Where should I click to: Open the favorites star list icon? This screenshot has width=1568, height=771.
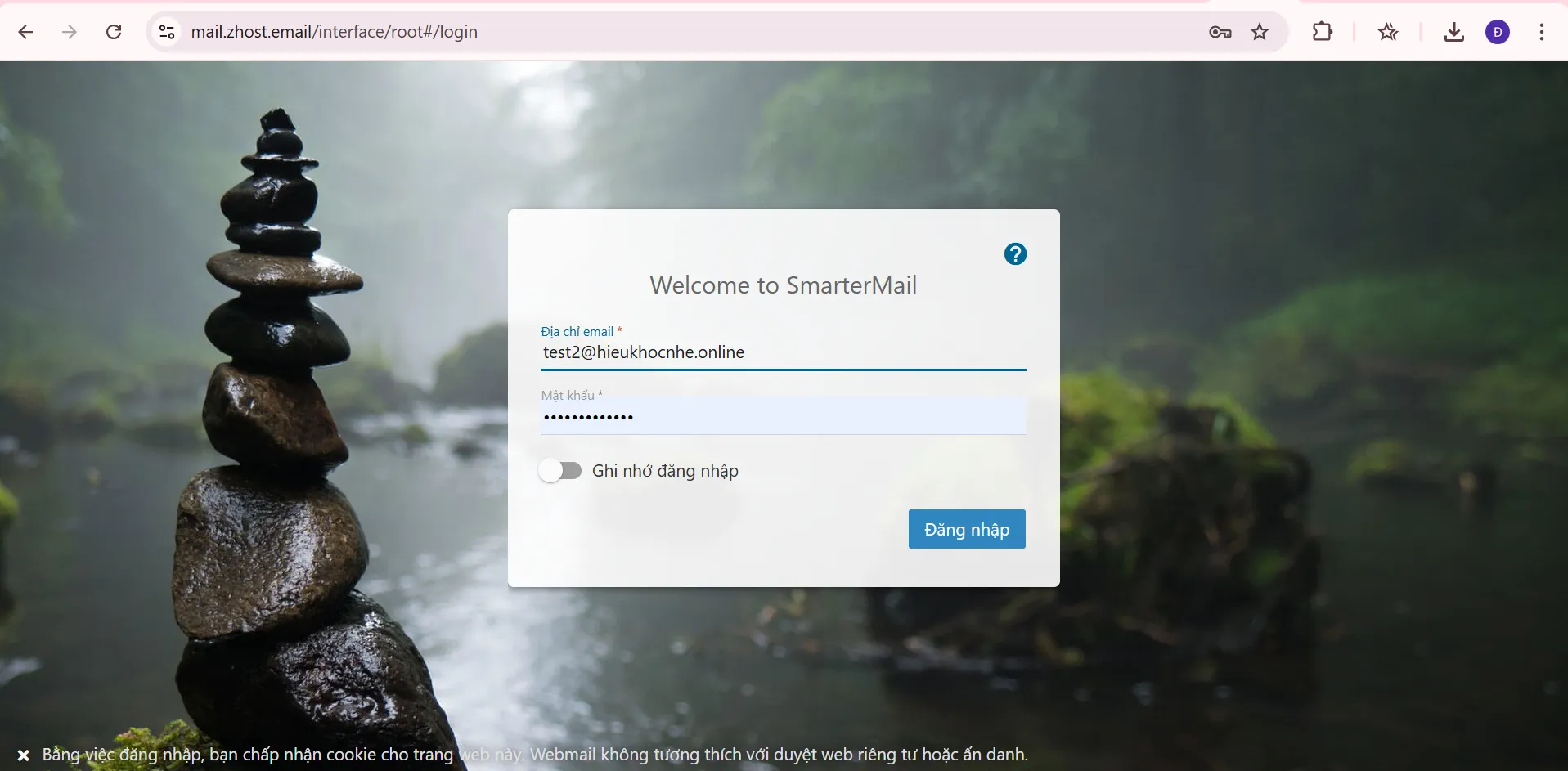coord(1387,32)
